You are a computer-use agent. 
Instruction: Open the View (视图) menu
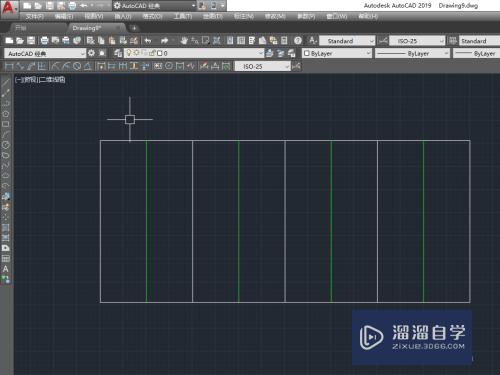coord(94,16)
